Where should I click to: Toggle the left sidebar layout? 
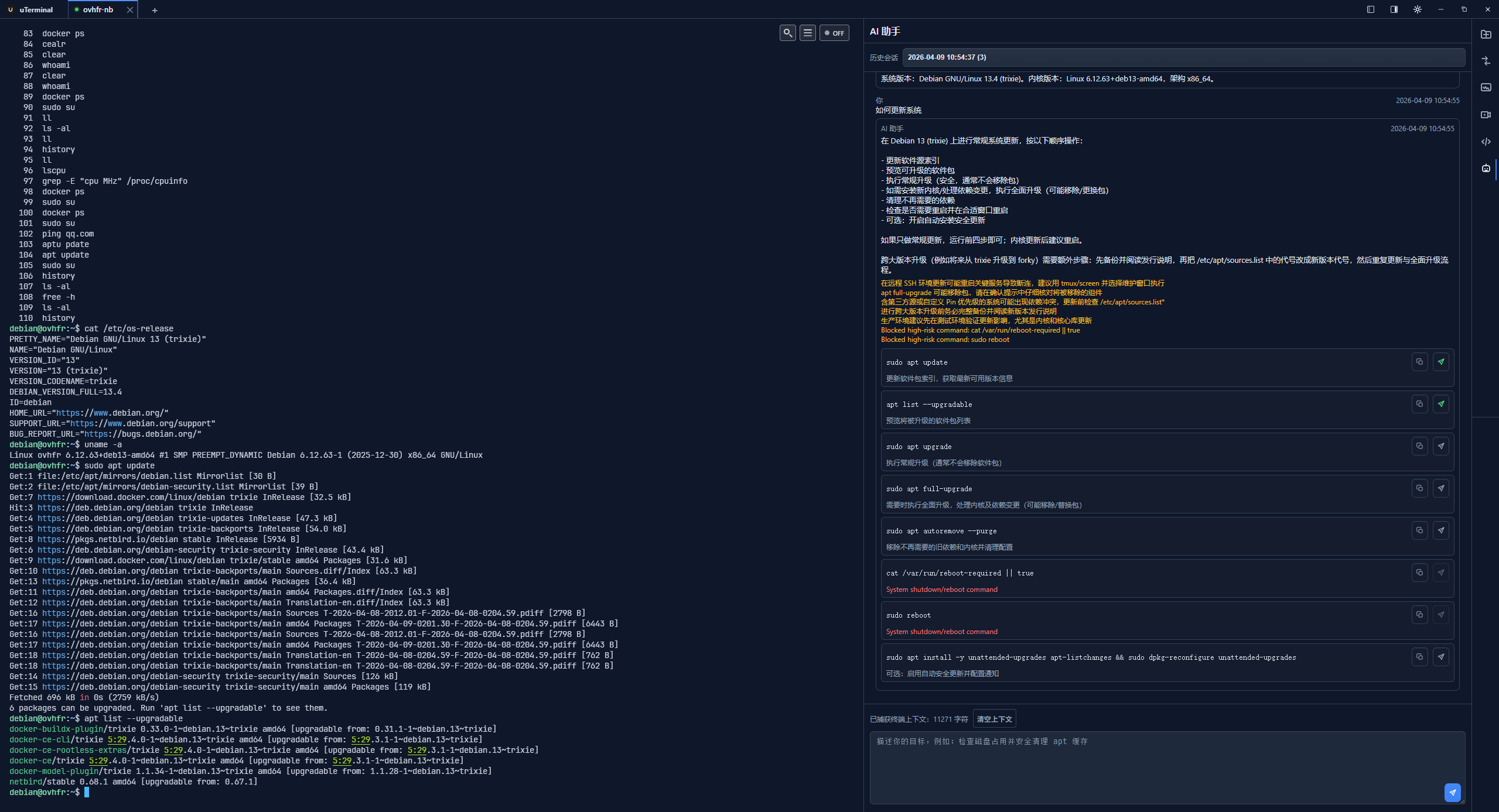click(x=1371, y=9)
